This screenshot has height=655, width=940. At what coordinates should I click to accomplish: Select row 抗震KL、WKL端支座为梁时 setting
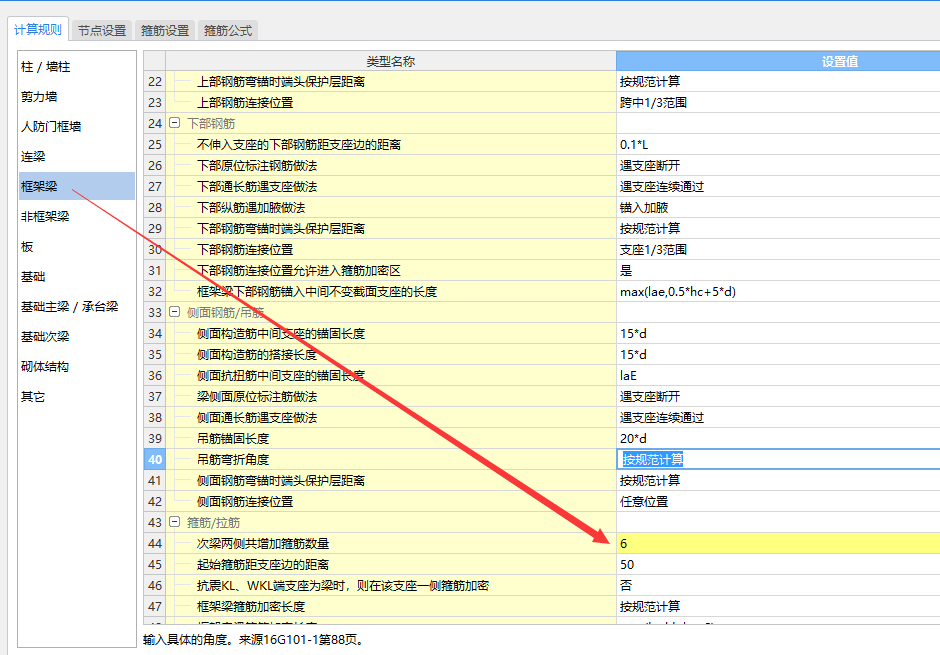tap(391, 585)
